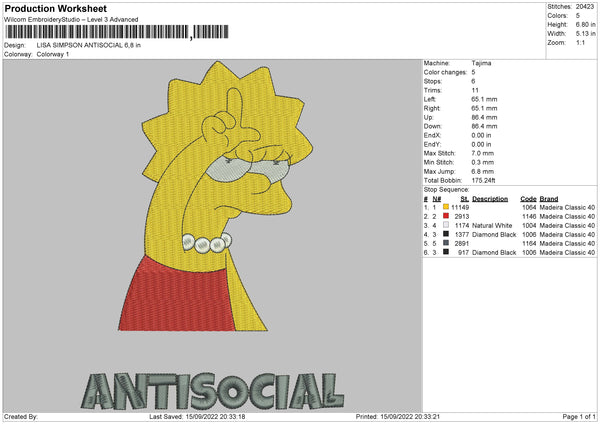Click the EndX value 0.00 in
The width and height of the screenshot is (600, 424).
click(481, 135)
